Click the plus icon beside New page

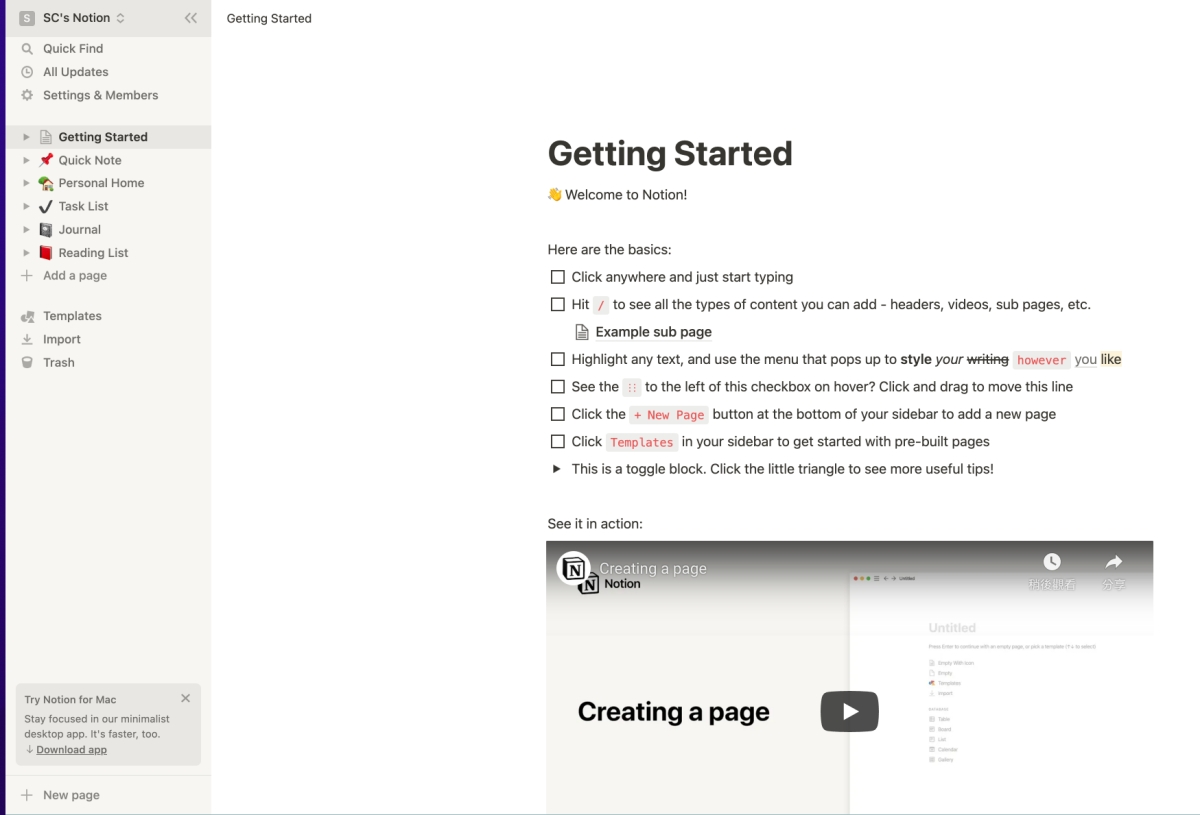pyautogui.click(x=27, y=795)
